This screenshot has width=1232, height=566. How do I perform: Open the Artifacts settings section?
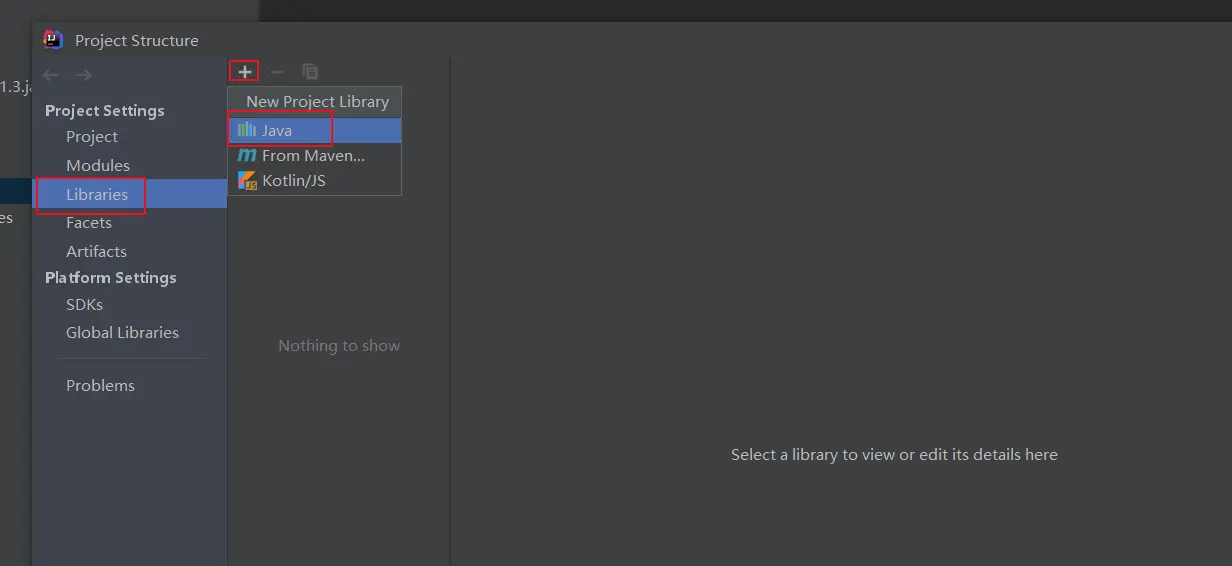click(96, 251)
